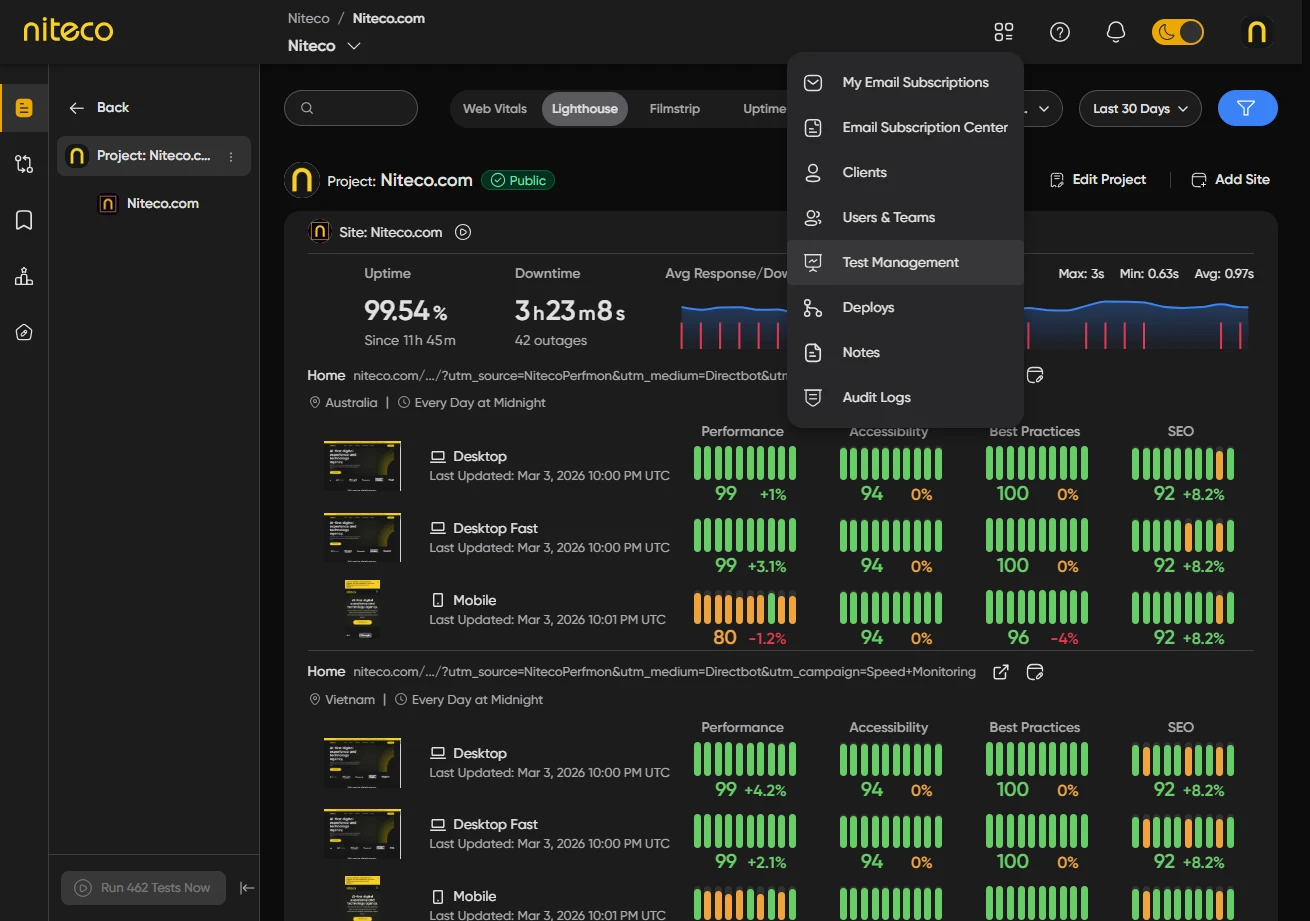Click three-dot menu beside Project: Niteco.c...
Image resolution: width=1310 pixels, height=921 pixels.
[x=231, y=156]
